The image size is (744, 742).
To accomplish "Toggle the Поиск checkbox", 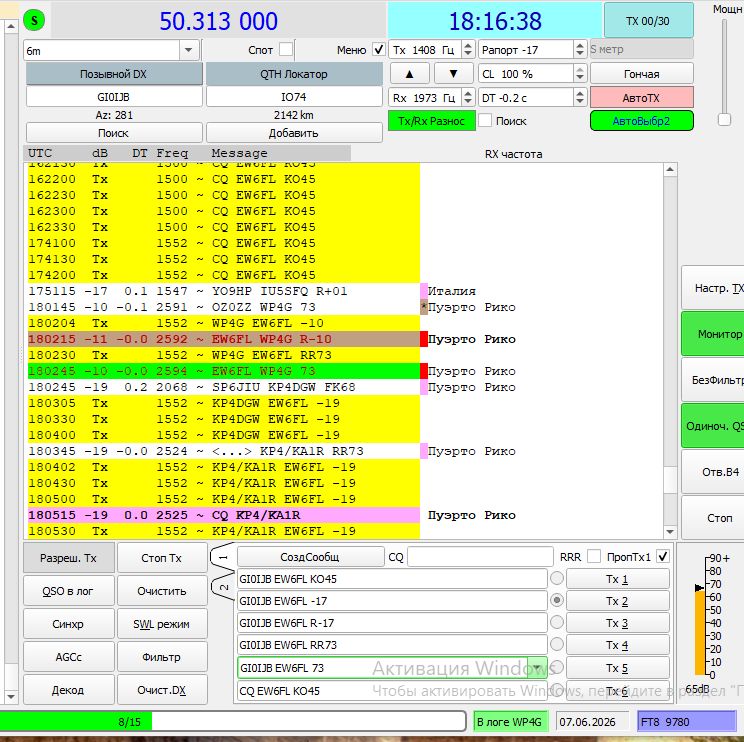I will coord(485,121).
